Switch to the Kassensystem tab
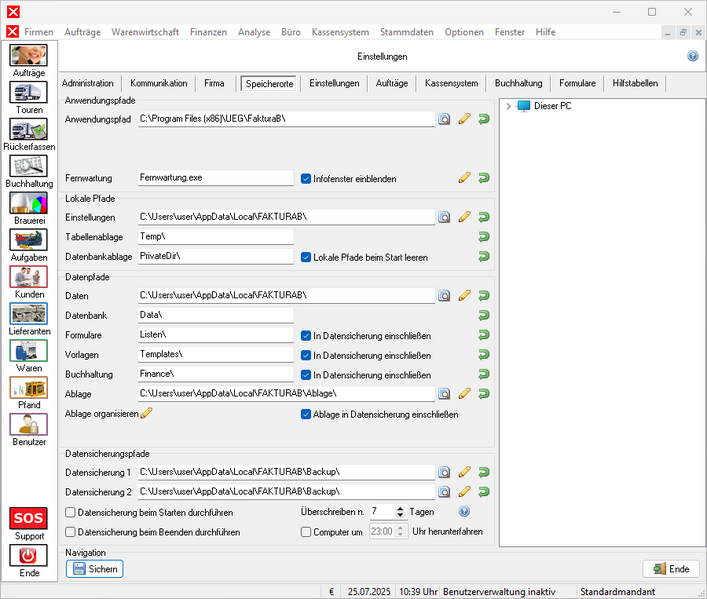707x599 pixels. click(450, 83)
